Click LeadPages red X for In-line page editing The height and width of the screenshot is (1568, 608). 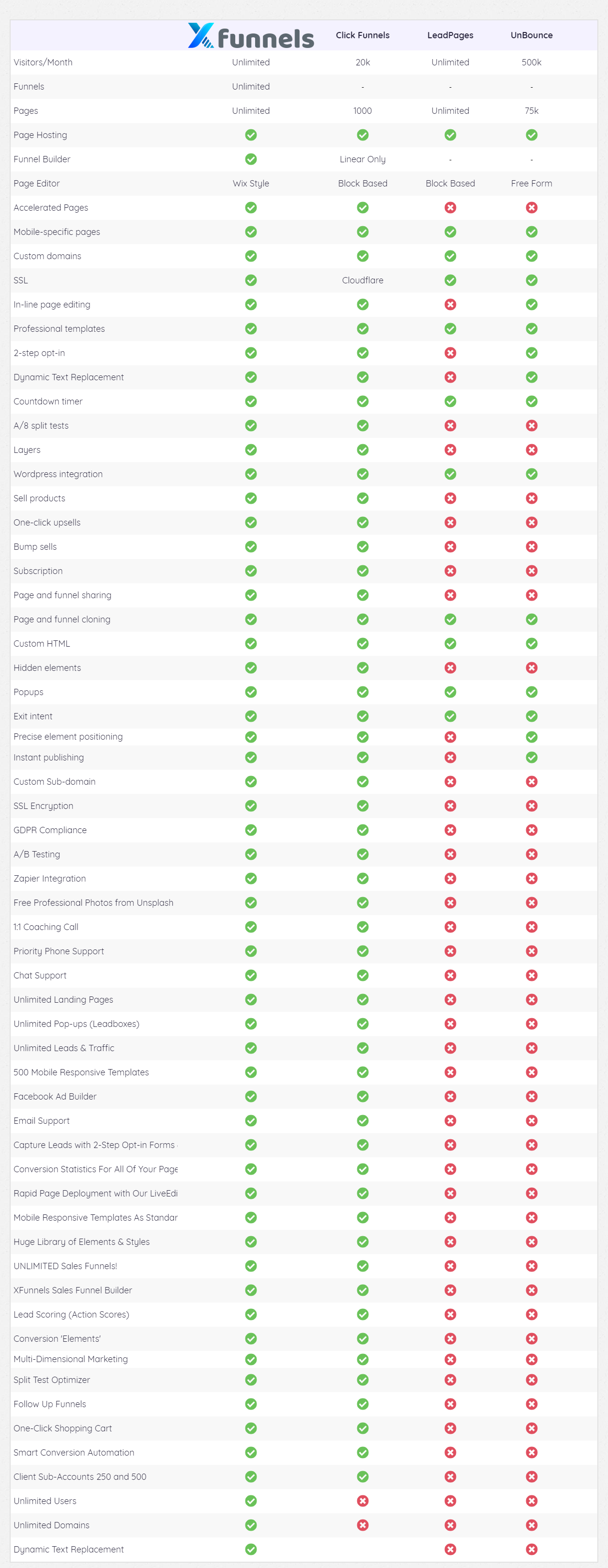click(x=450, y=304)
